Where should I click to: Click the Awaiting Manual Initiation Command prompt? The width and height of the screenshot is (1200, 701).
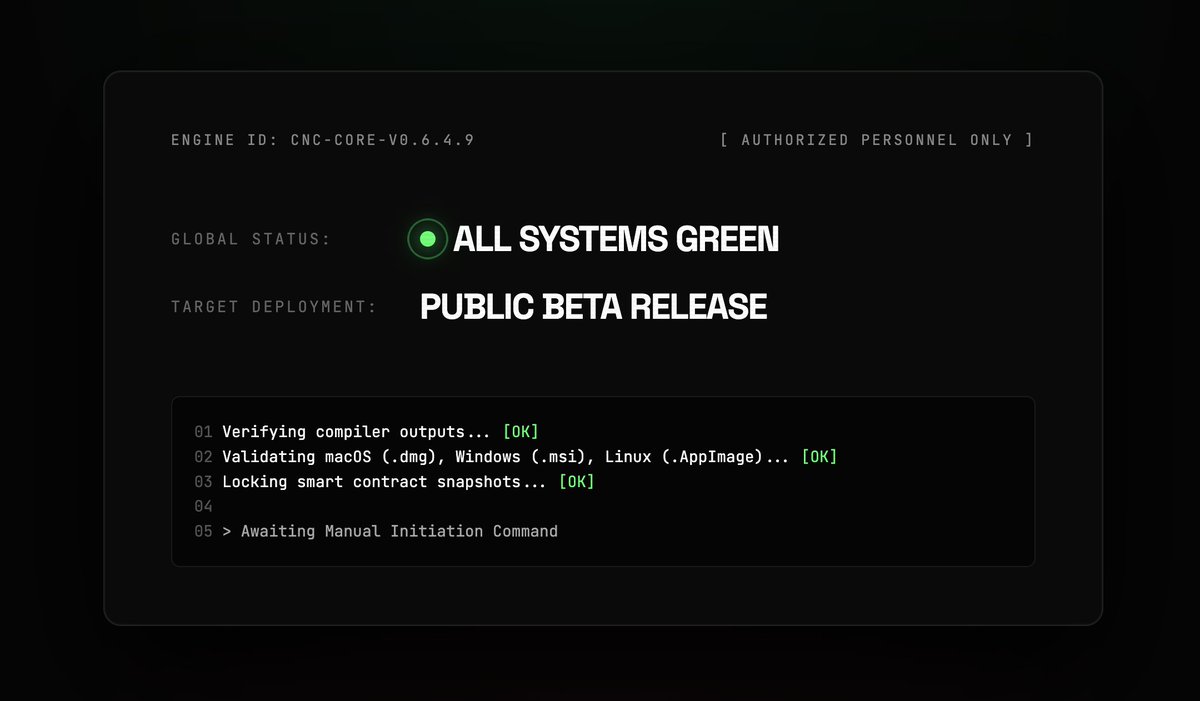pyautogui.click(x=390, y=531)
